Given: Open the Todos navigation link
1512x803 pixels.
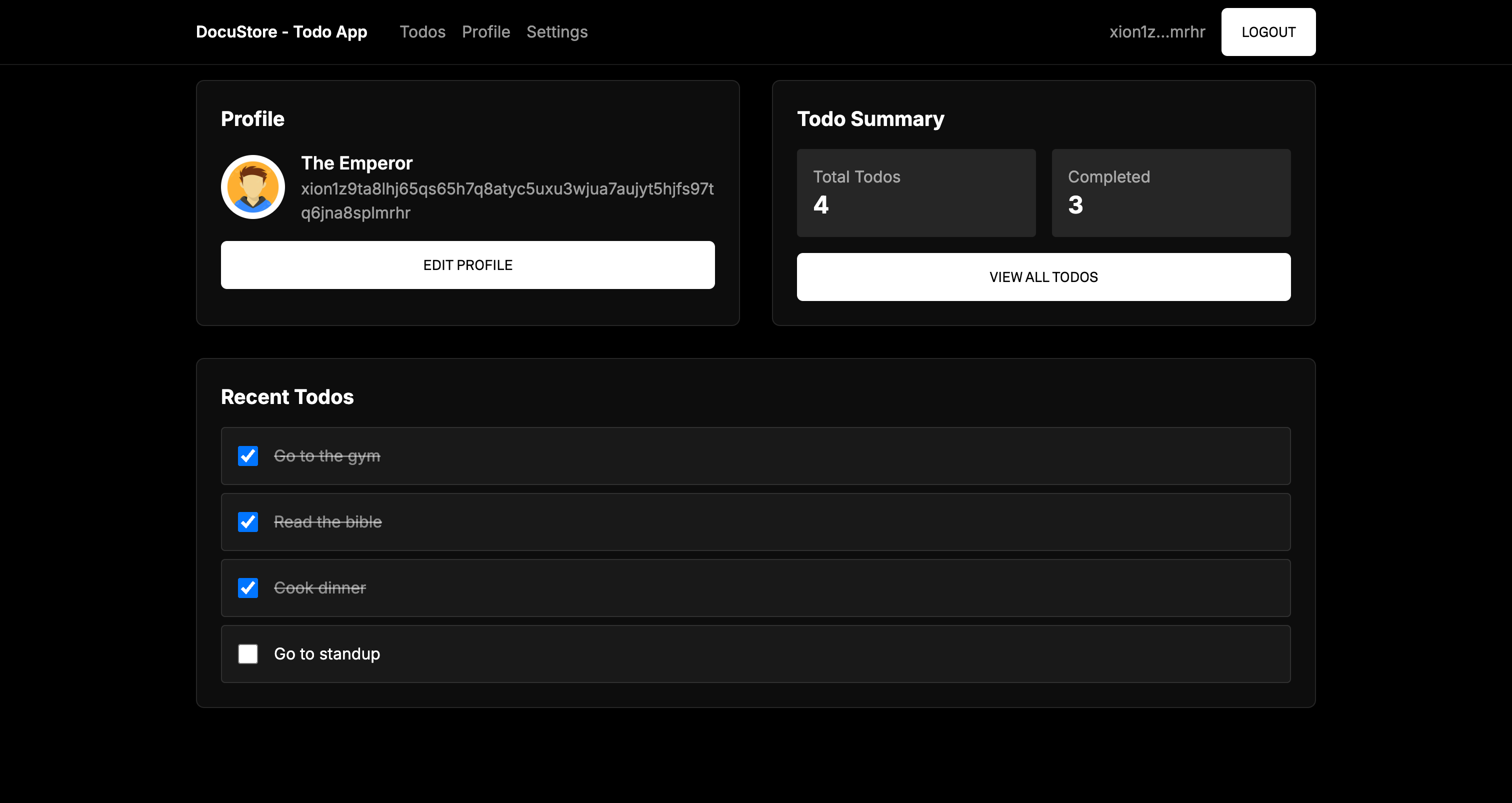Looking at the screenshot, I should click(x=422, y=31).
